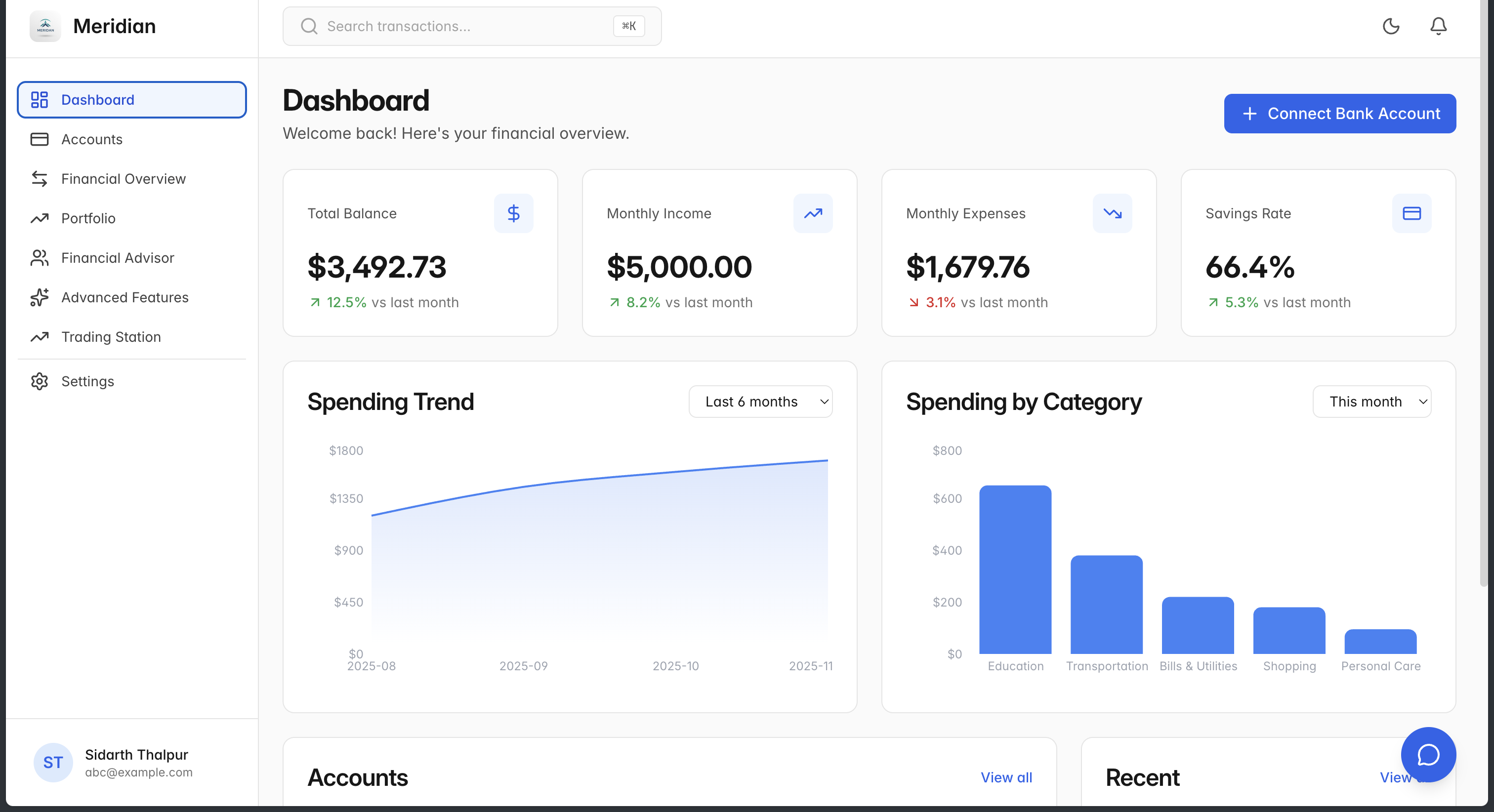Click the Meridian logo icon
Image resolution: width=1494 pixels, height=812 pixels.
pyautogui.click(x=45, y=26)
